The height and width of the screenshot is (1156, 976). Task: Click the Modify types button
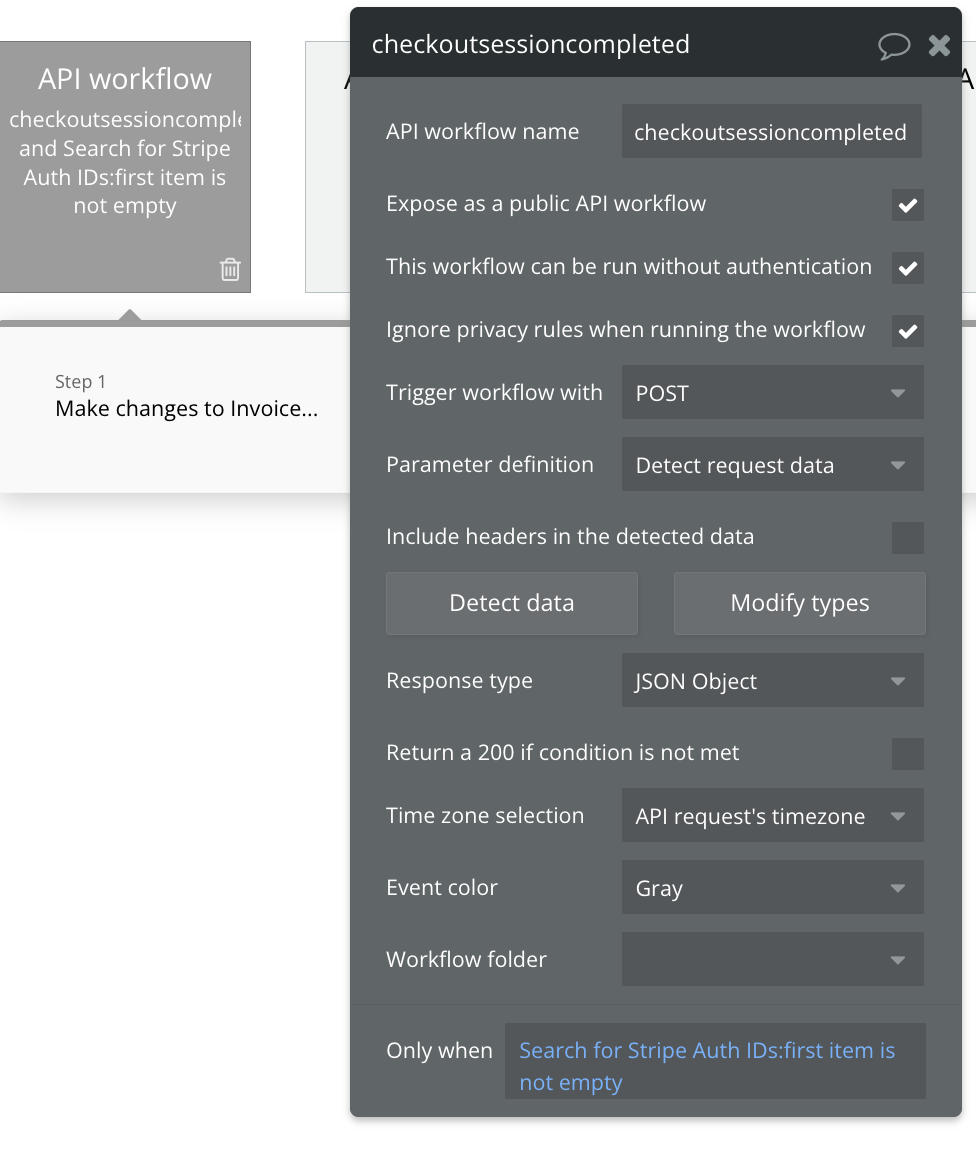(x=799, y=603)
